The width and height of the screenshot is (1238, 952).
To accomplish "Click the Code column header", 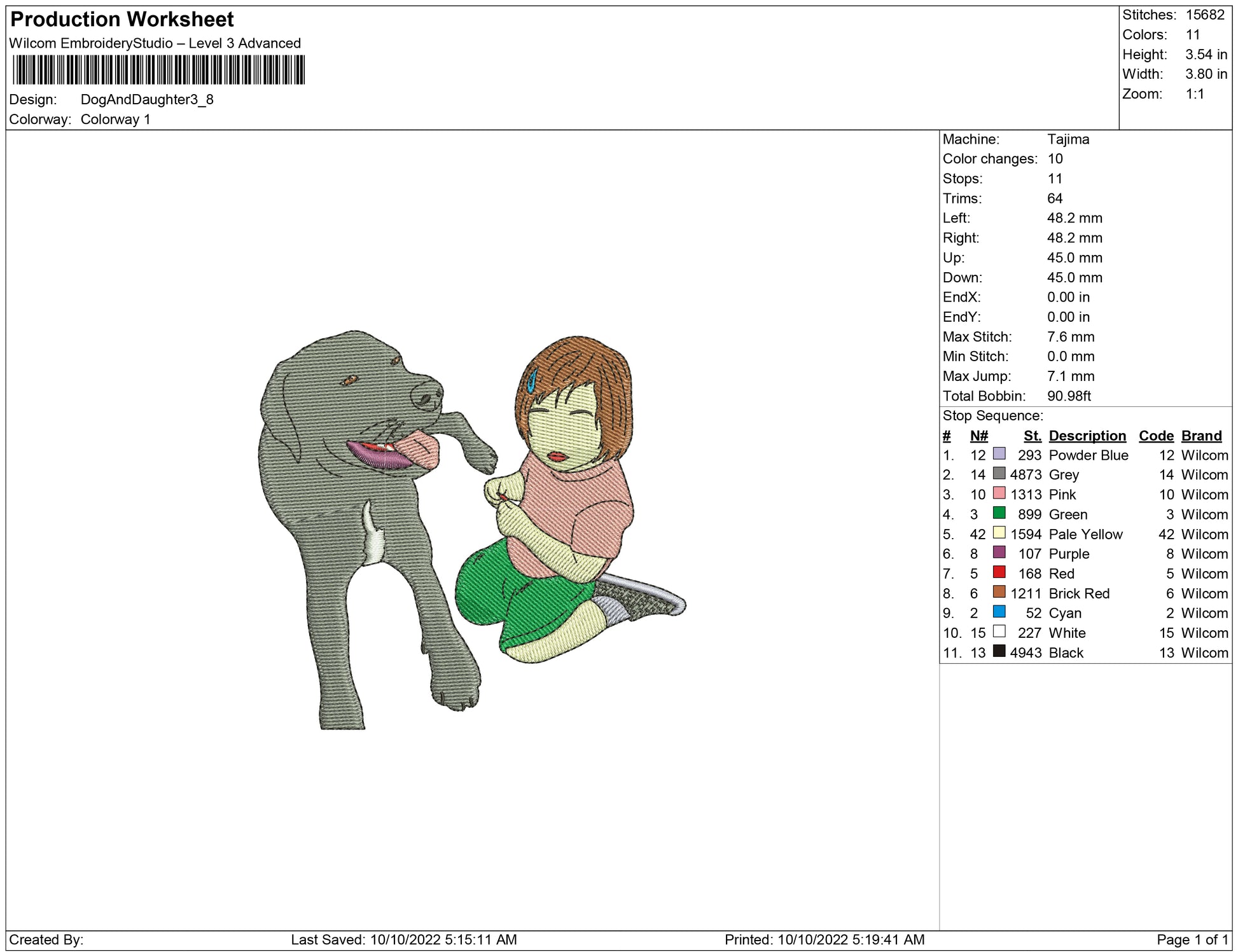I will click(1155, 436).
